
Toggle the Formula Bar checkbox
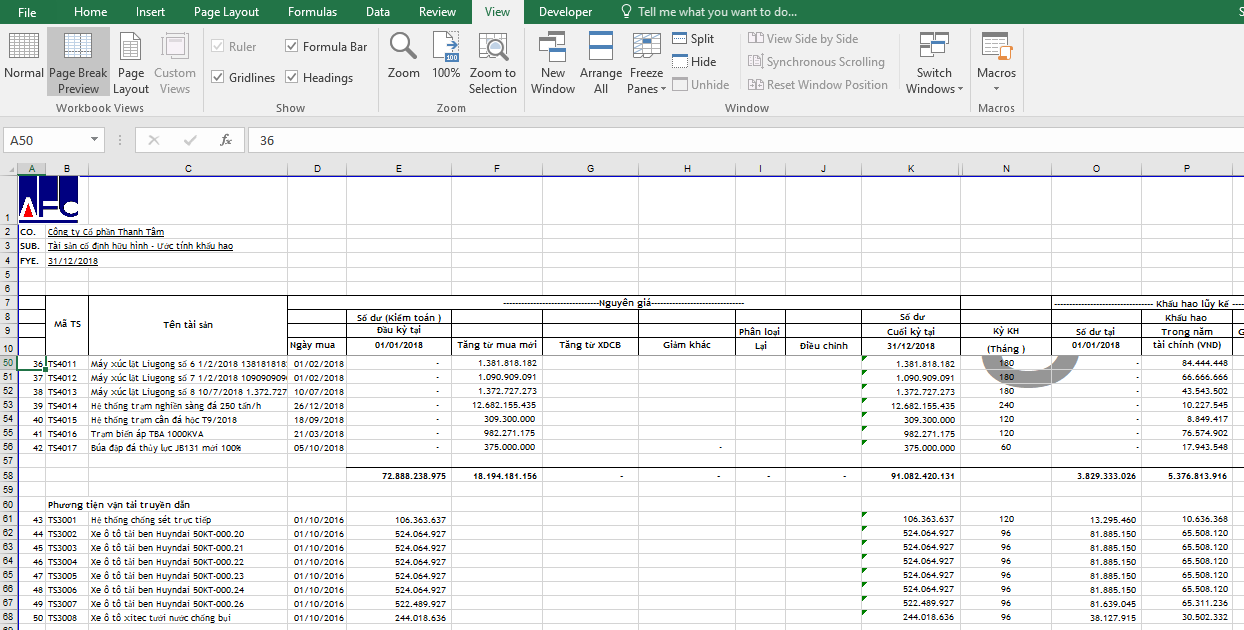coord(292,47)
